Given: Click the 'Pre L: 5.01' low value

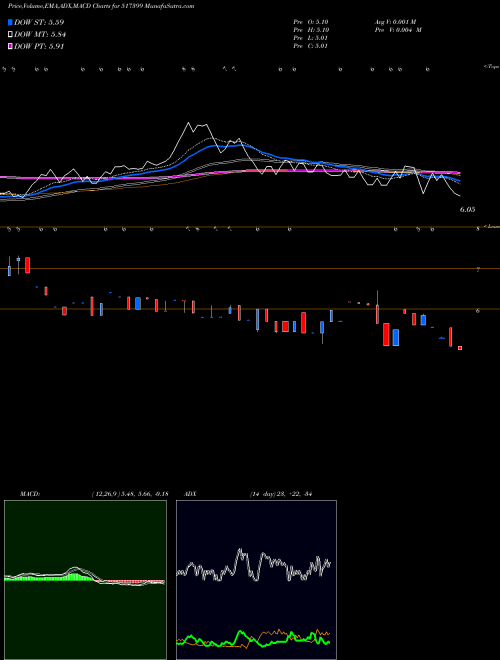Looking at the screenshot, I should point(311,38).
